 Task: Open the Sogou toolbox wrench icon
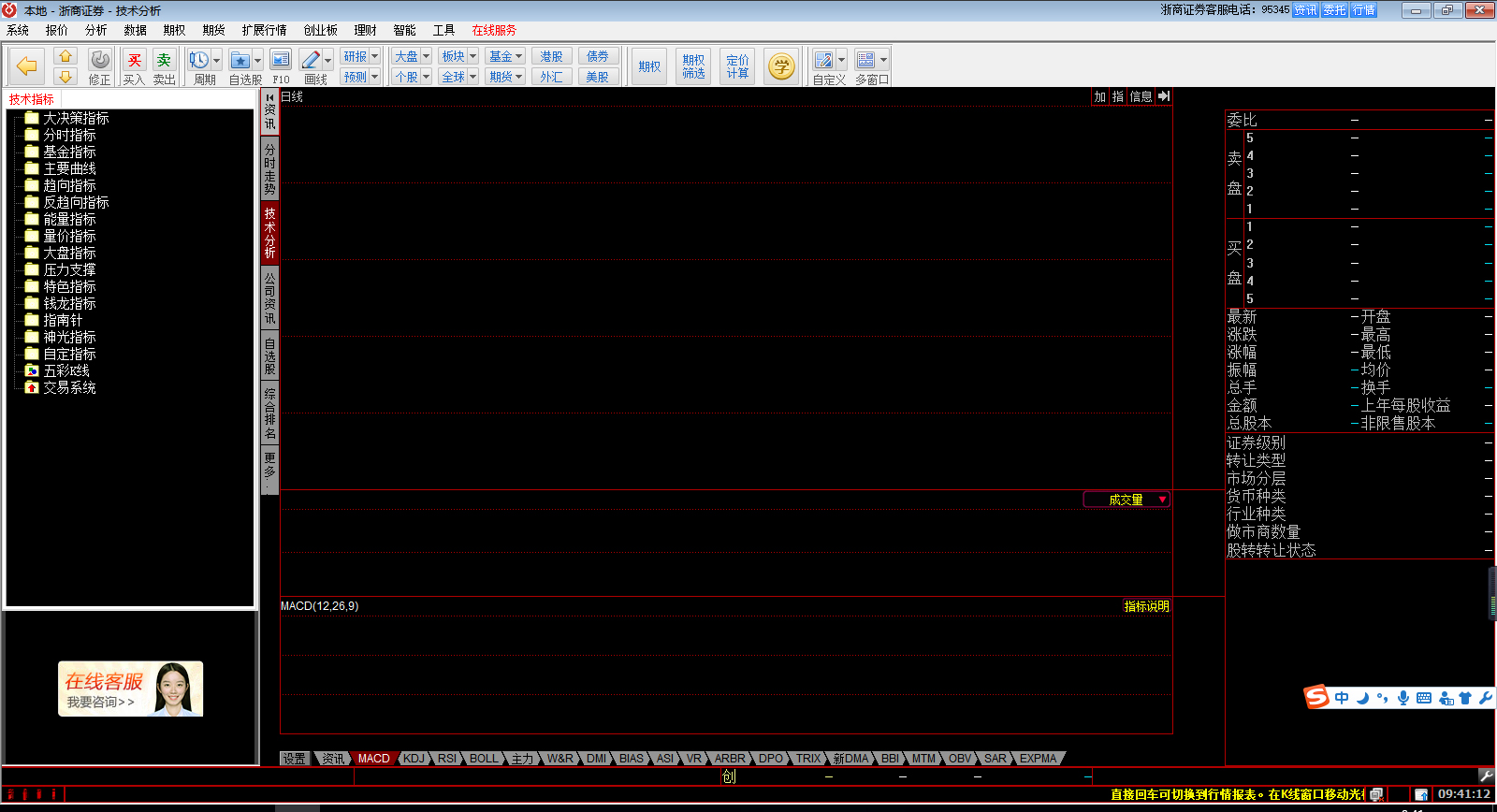pyautogui.click(x=1486, y=698)
